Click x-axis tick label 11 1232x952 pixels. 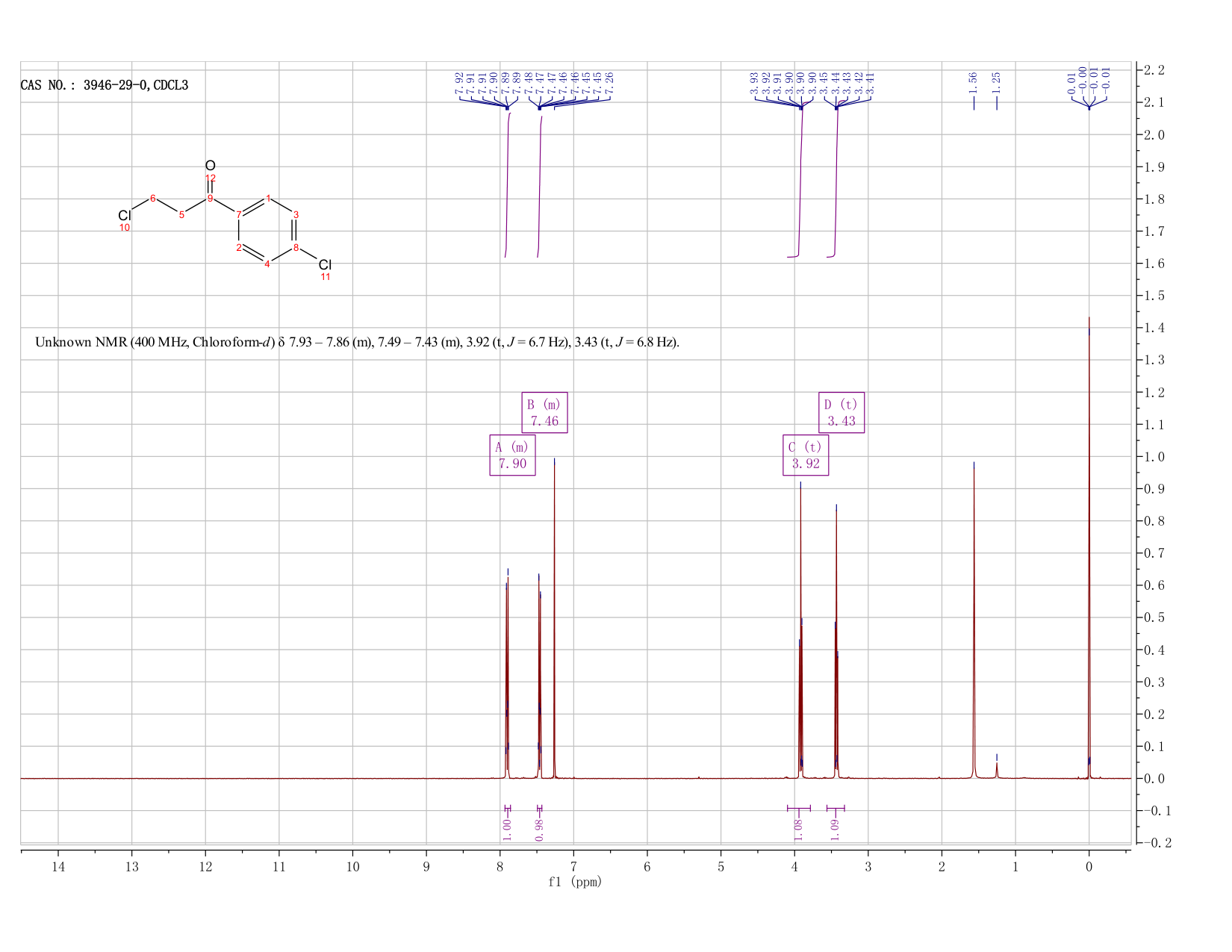[x=279, y=867]
